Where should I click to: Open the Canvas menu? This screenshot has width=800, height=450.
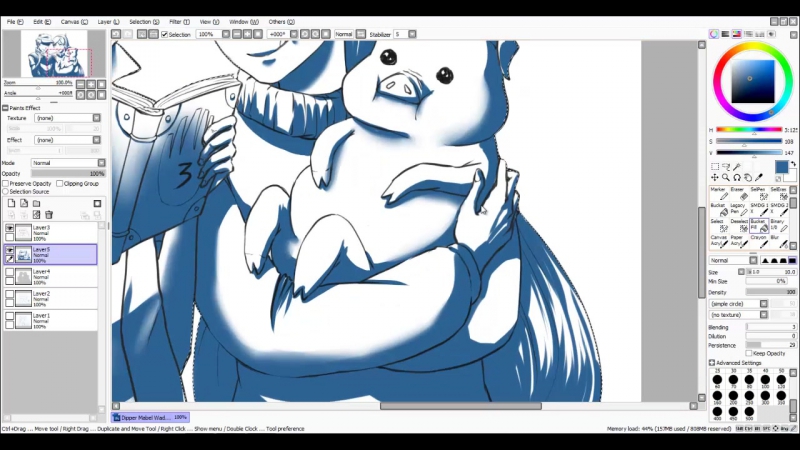pyautogui.click(x=74, y=22)
